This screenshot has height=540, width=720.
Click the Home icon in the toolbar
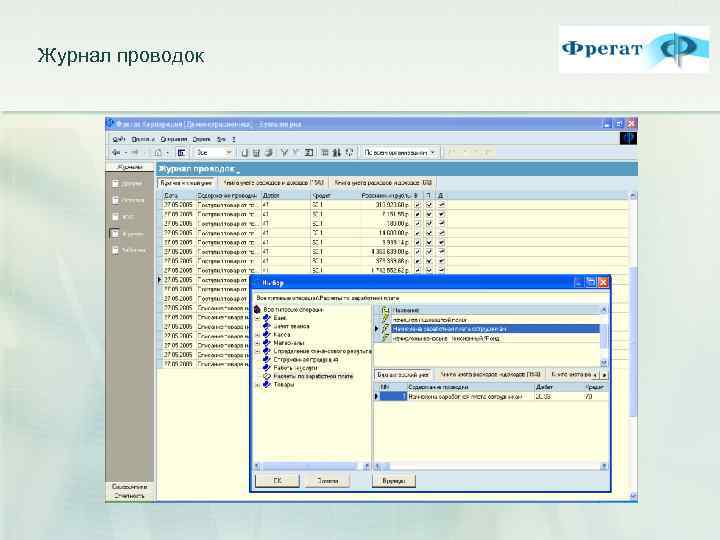pos(158,152)
